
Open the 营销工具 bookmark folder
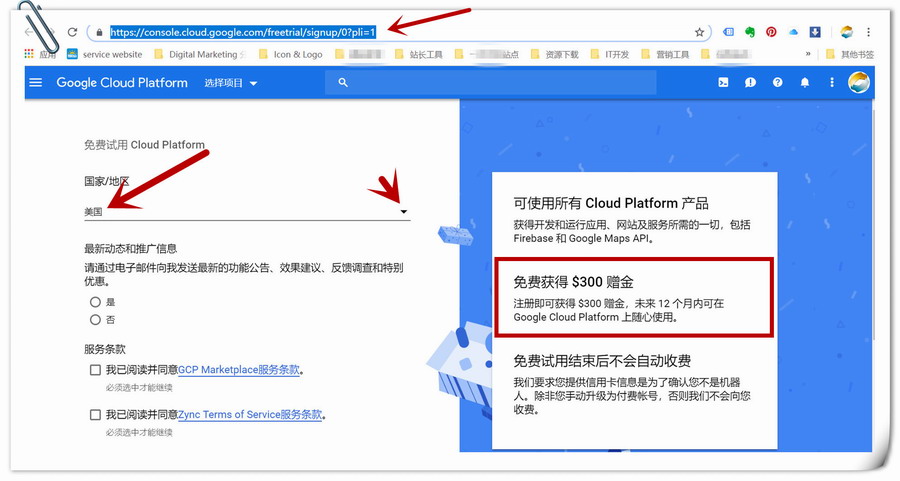(666, 55)
